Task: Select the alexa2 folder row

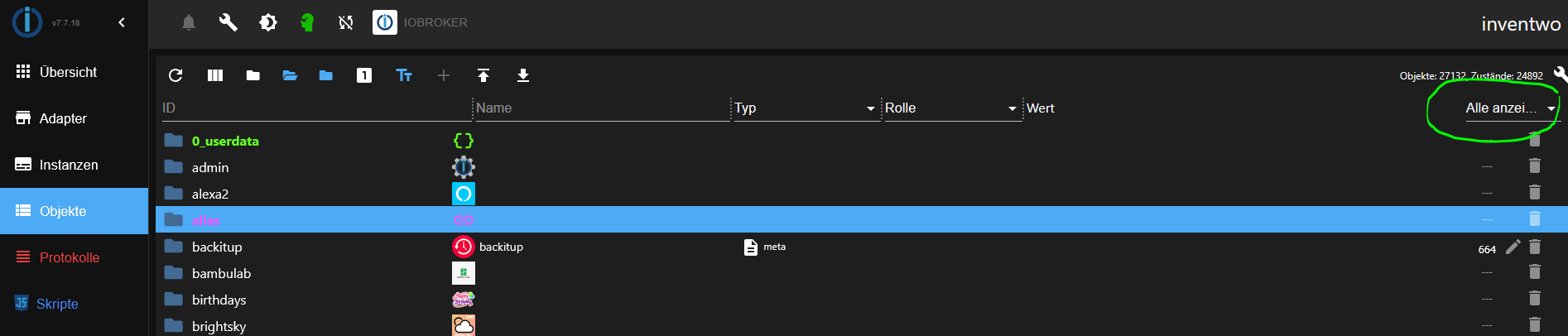Action: tap(210, 194)
